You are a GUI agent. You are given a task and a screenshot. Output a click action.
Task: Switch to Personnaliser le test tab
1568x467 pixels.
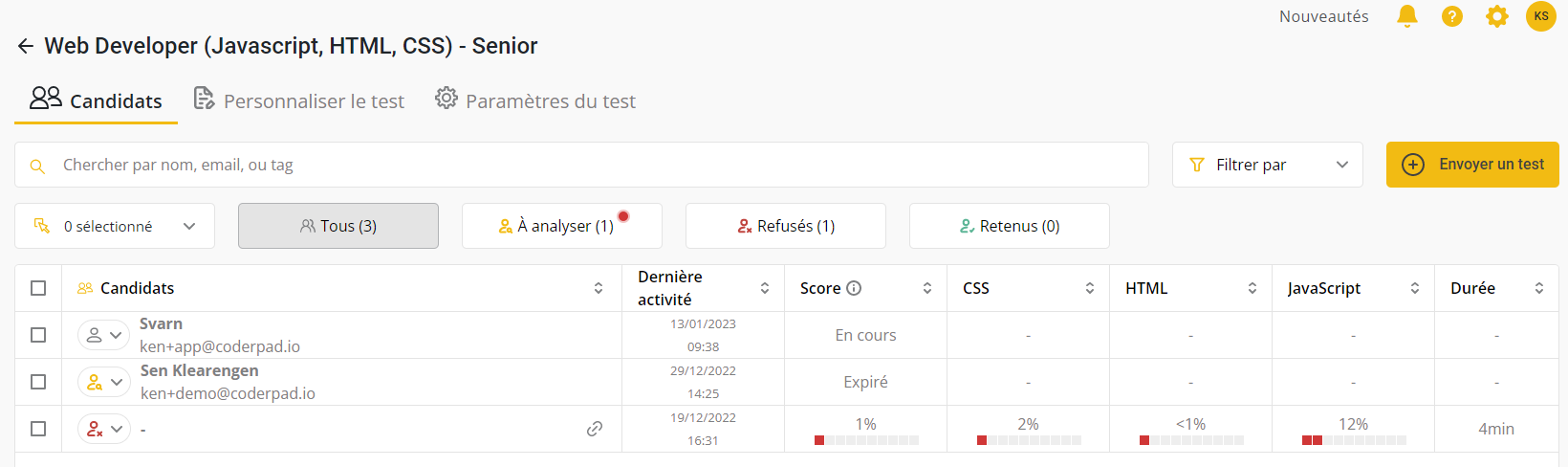[x=299, y=100]
